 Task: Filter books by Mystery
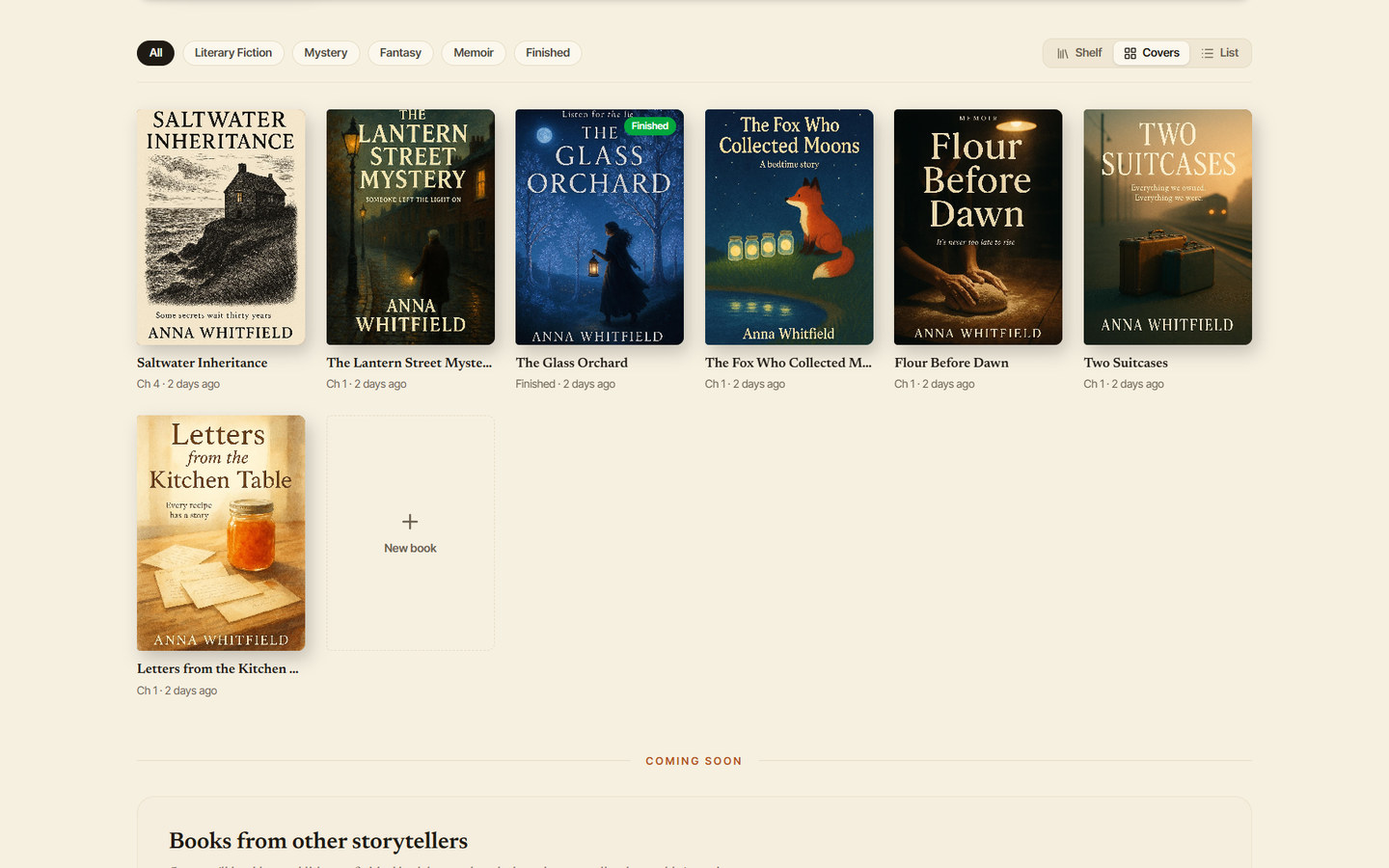(326, 53)
